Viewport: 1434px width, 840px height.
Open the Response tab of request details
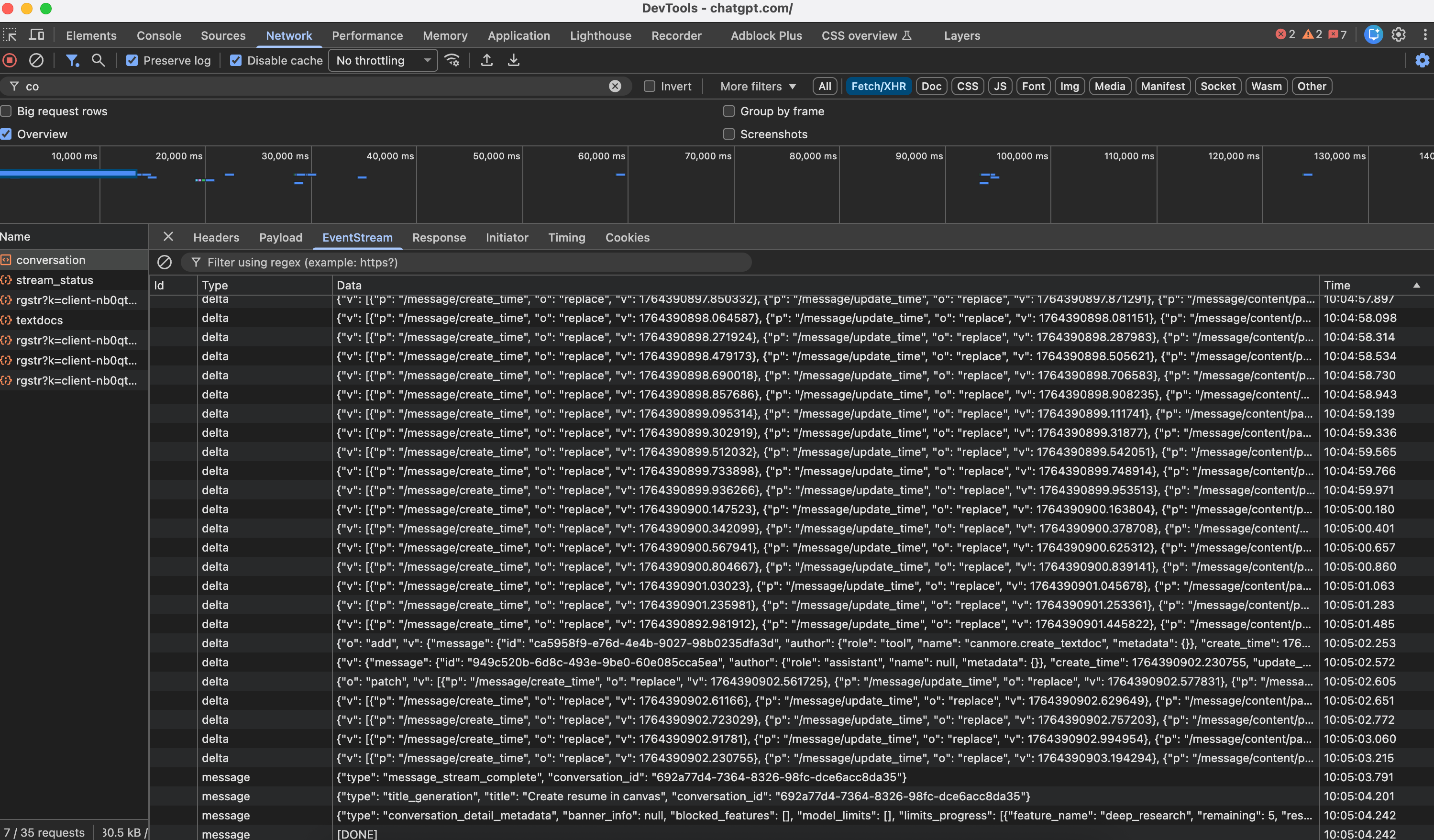pyautogui.click(x=439, y=237)
